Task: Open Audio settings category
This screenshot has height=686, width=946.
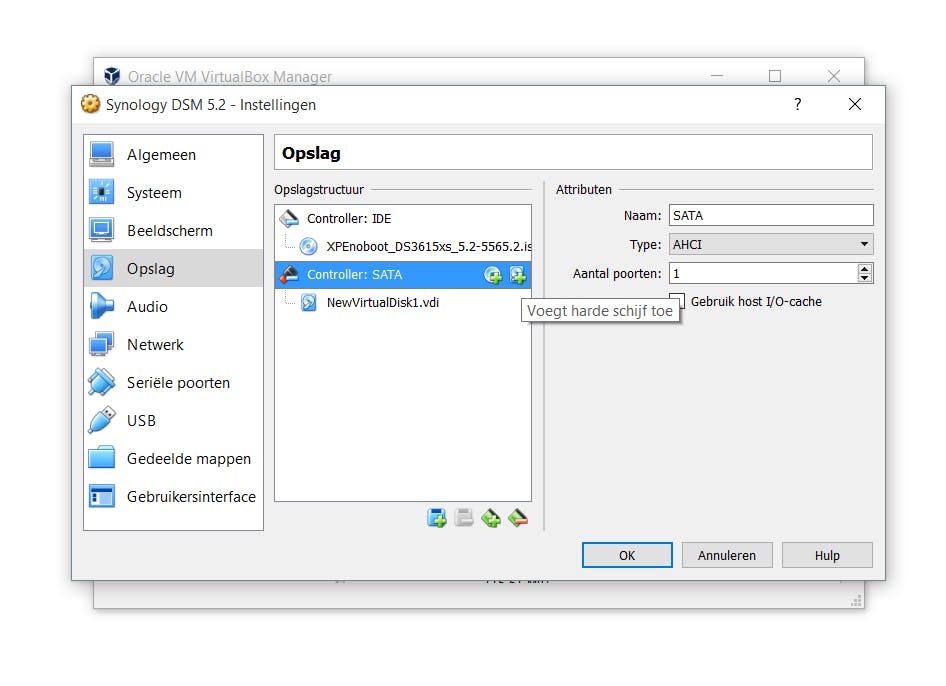Action: tap(174, 306)
